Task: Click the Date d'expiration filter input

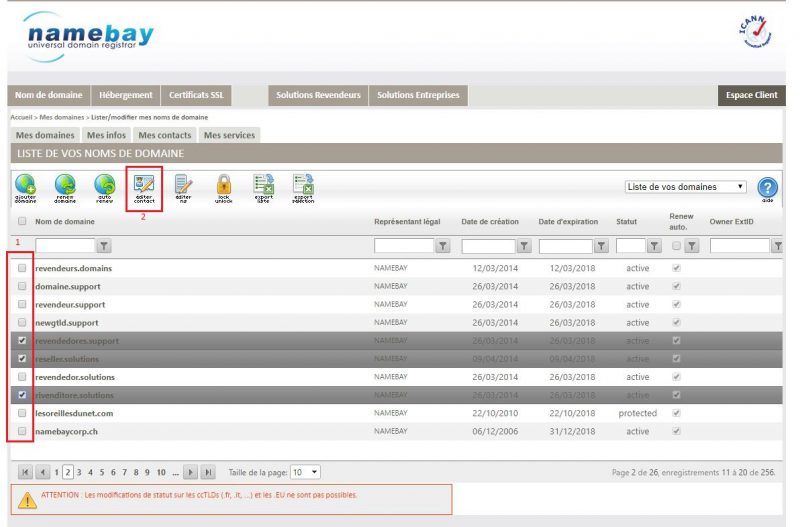Action: [x=566, y=246]
